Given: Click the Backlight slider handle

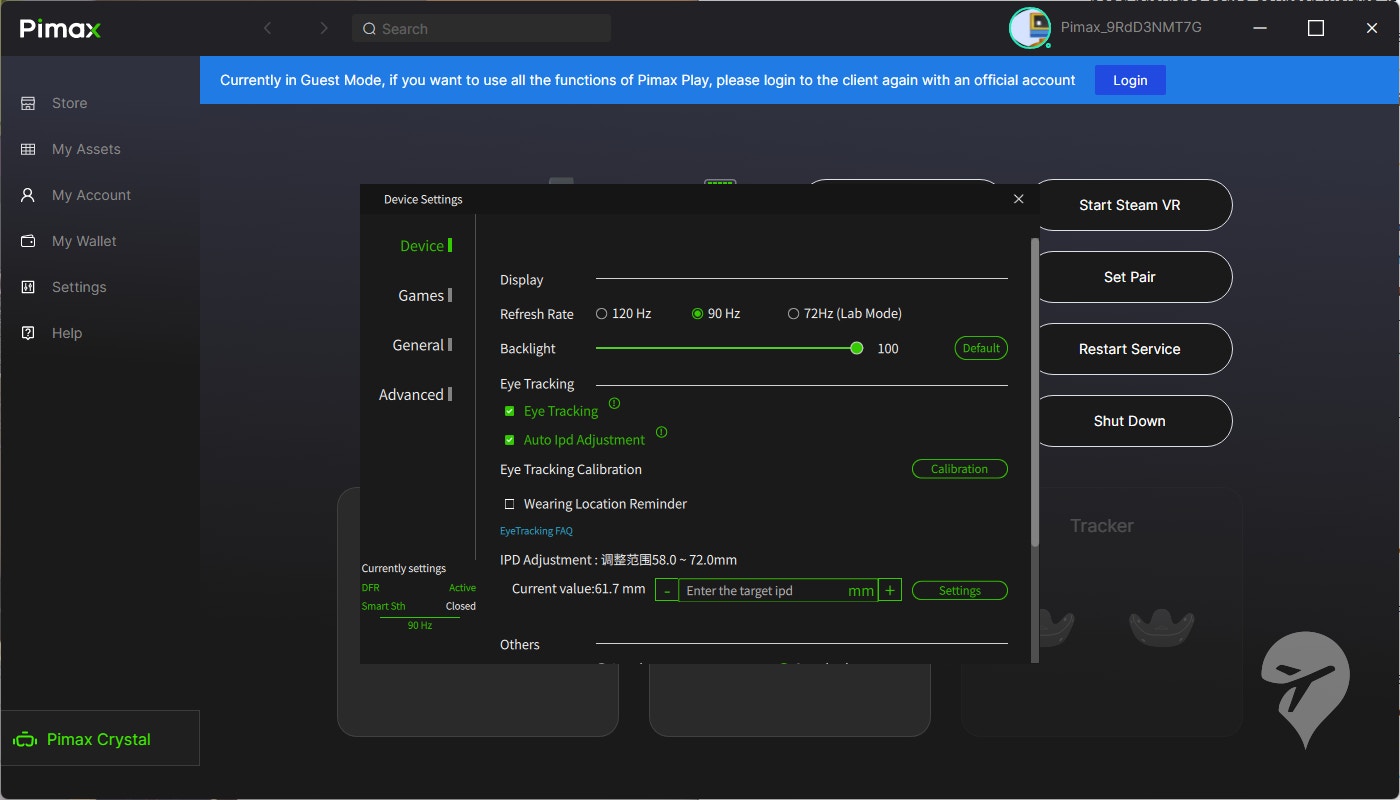Looking at the screenshot, I should point(857,348).
